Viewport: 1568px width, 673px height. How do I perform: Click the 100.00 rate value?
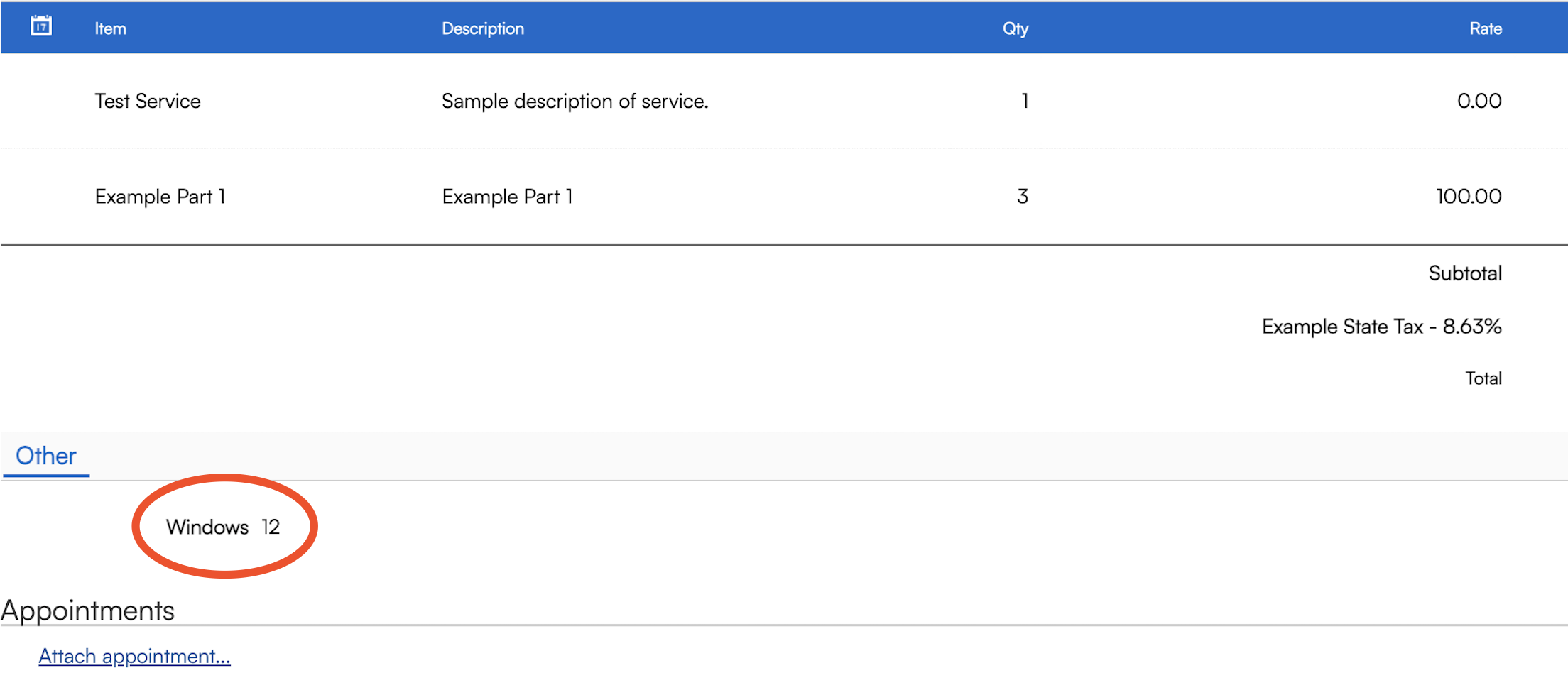pos(1468,196)
